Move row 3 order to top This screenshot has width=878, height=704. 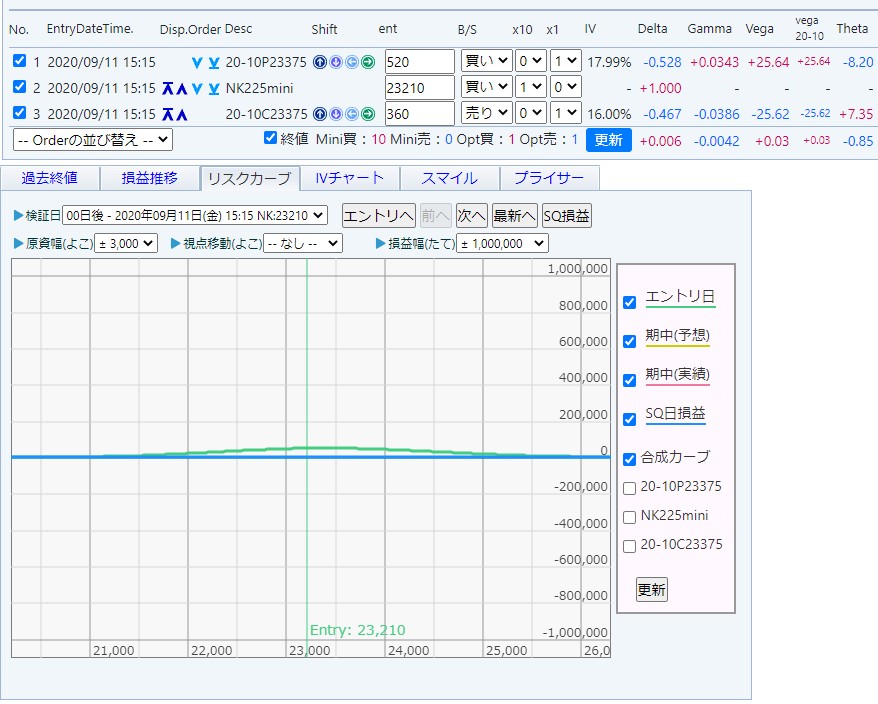[167, 115]
